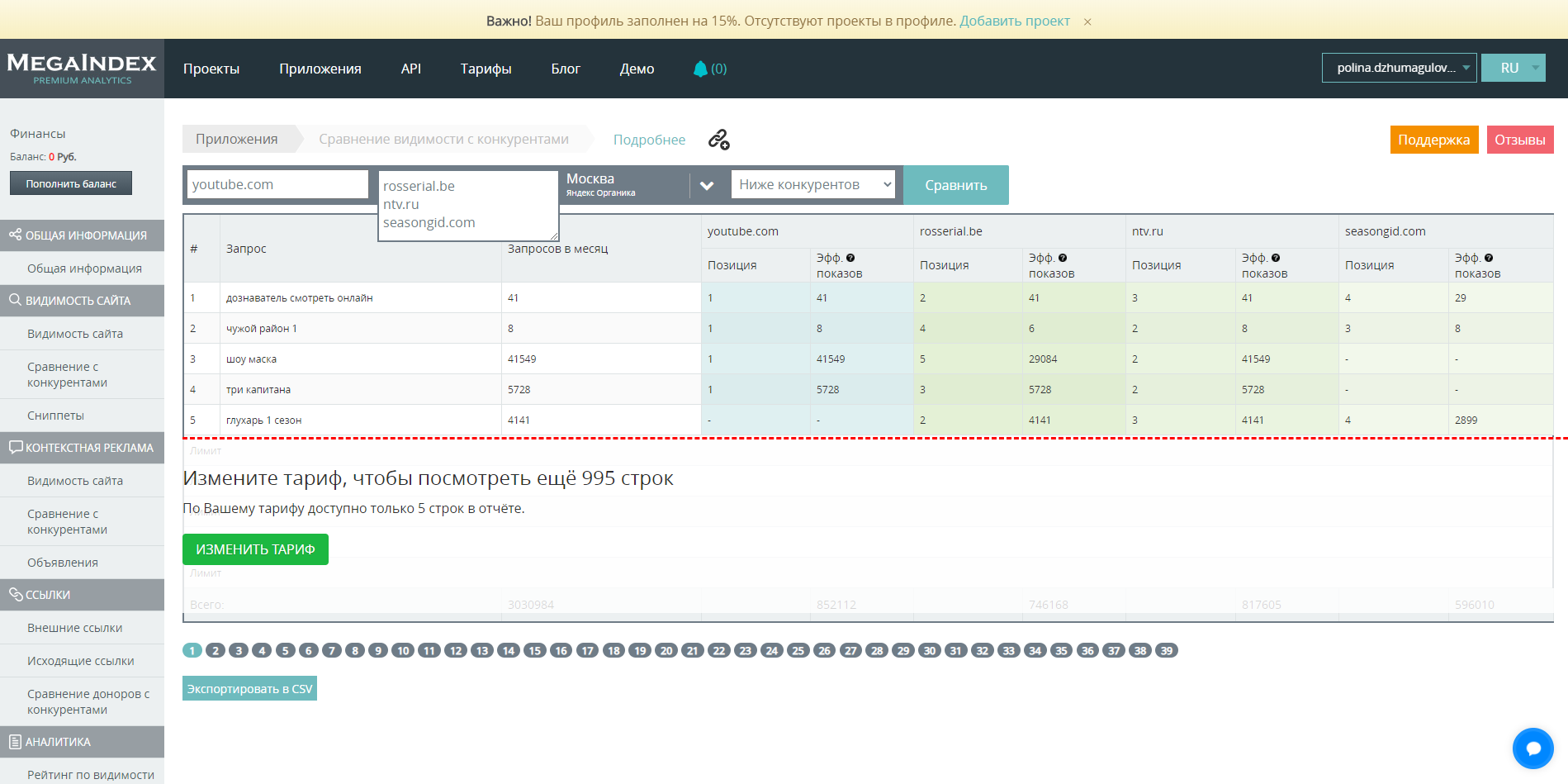Click the query шоу маска
Viewport: 1568px width, 784px height.
pyautogui.click(x=252, y=359)
